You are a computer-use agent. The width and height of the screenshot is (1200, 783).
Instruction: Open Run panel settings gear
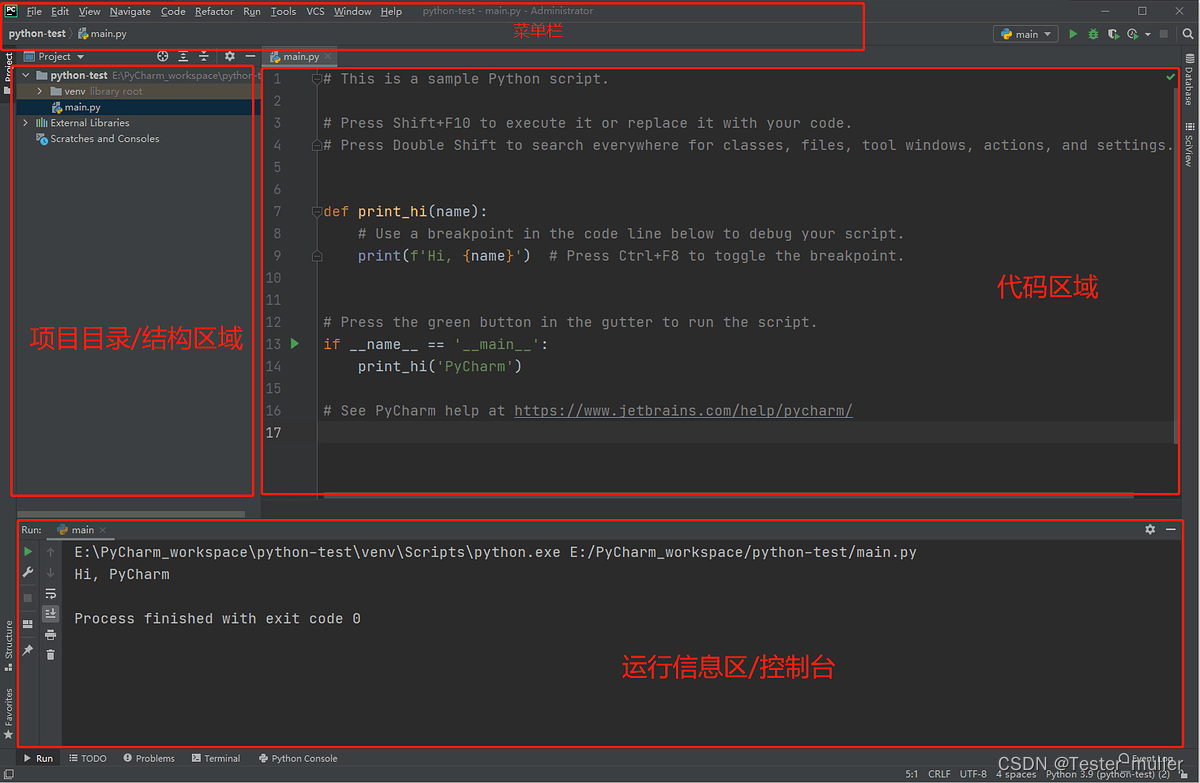(x=1150, y=529)
